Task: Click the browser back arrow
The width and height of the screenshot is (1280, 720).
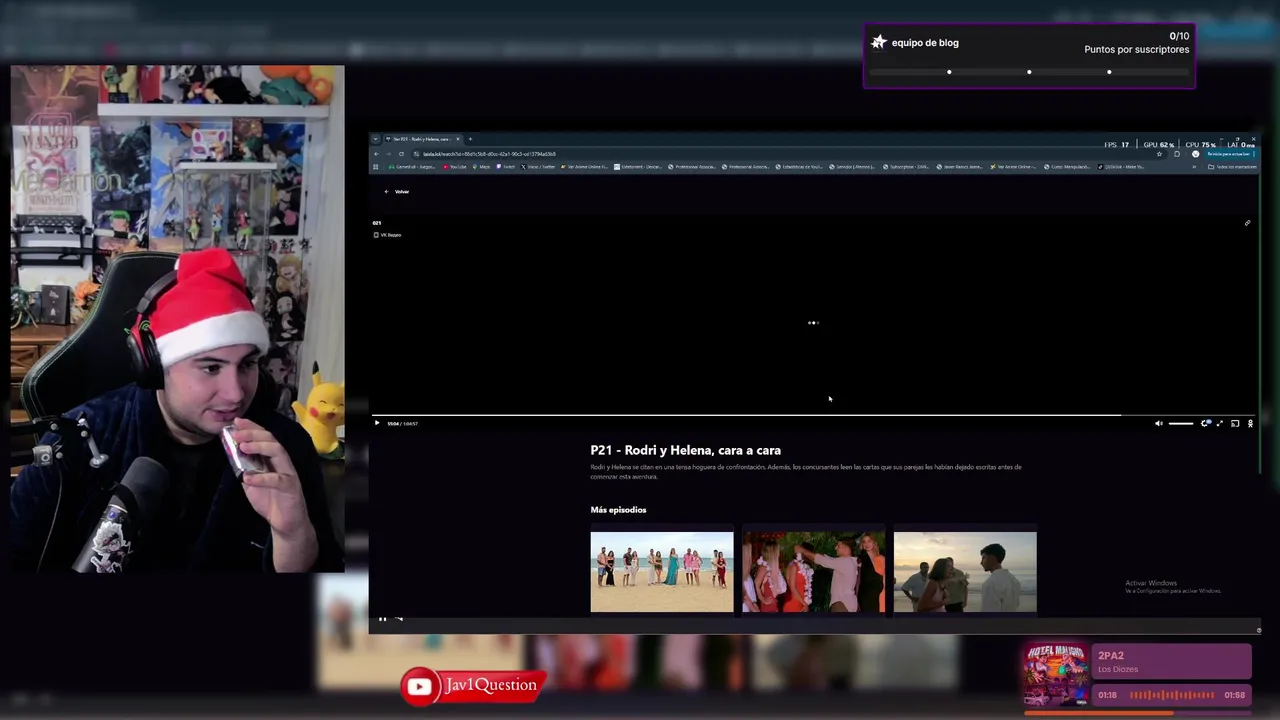Action: (376, 154)
